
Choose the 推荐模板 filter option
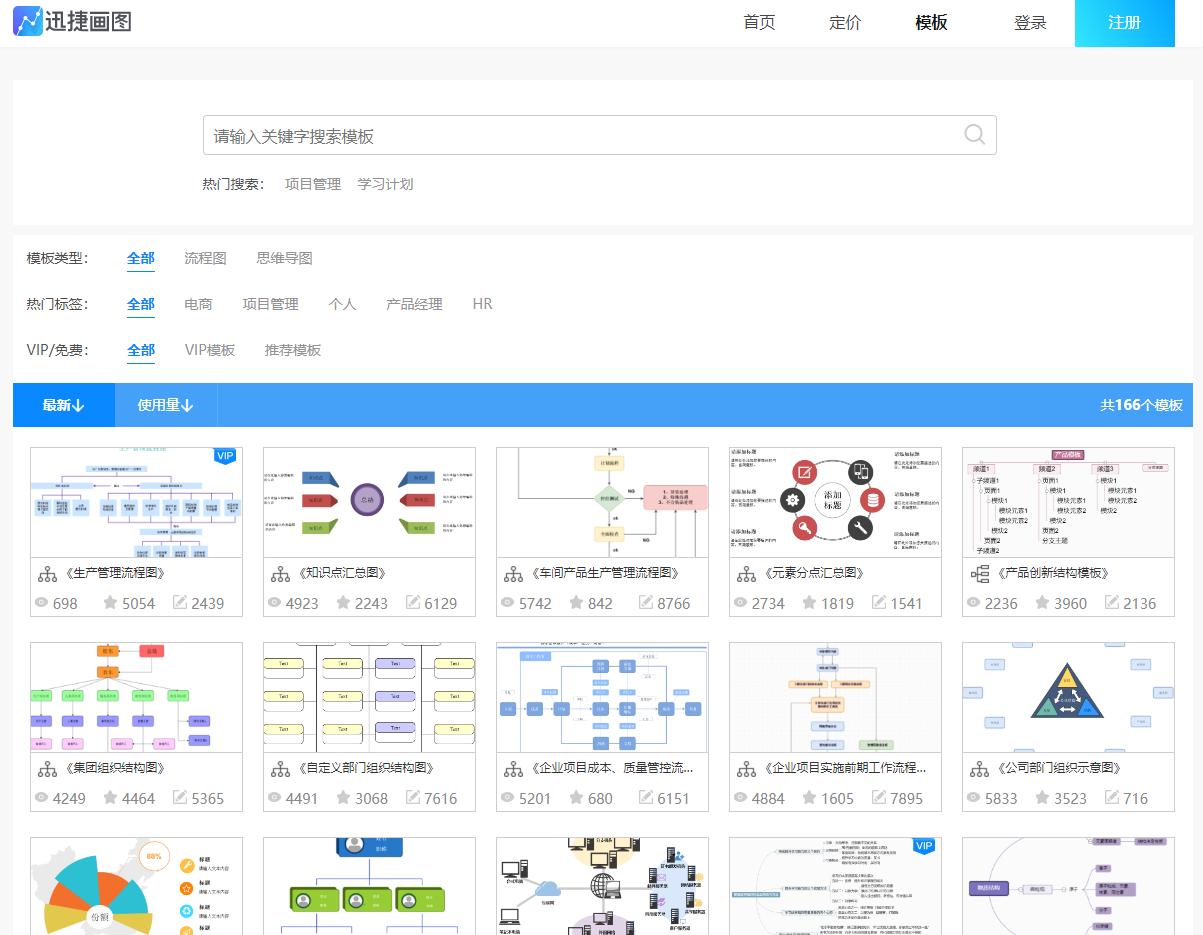pos(292,351)
